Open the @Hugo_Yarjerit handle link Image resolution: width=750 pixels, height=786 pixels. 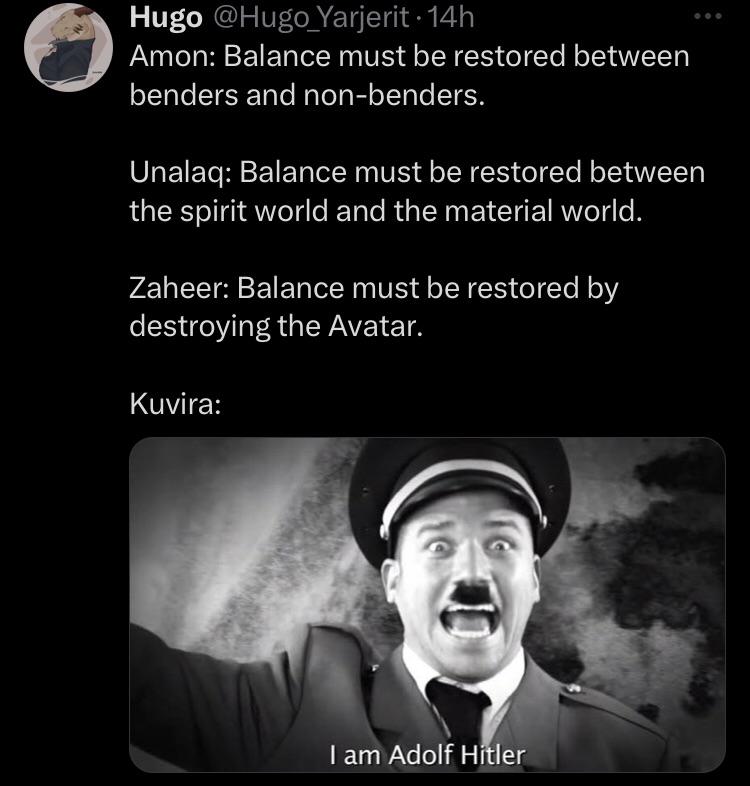[311, 18]
